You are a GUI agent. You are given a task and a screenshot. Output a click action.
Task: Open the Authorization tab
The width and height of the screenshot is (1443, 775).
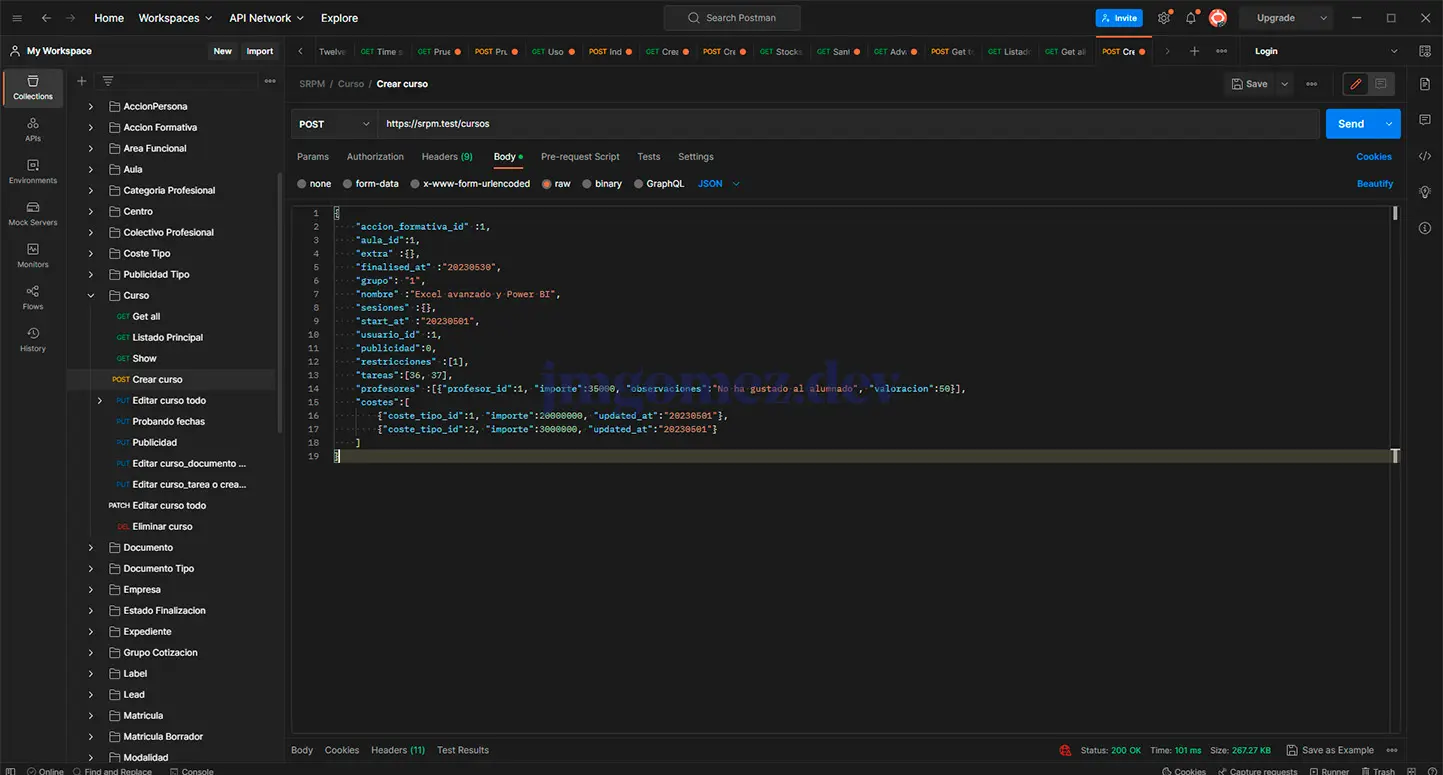pyautogui.click(x=375, y=157)
